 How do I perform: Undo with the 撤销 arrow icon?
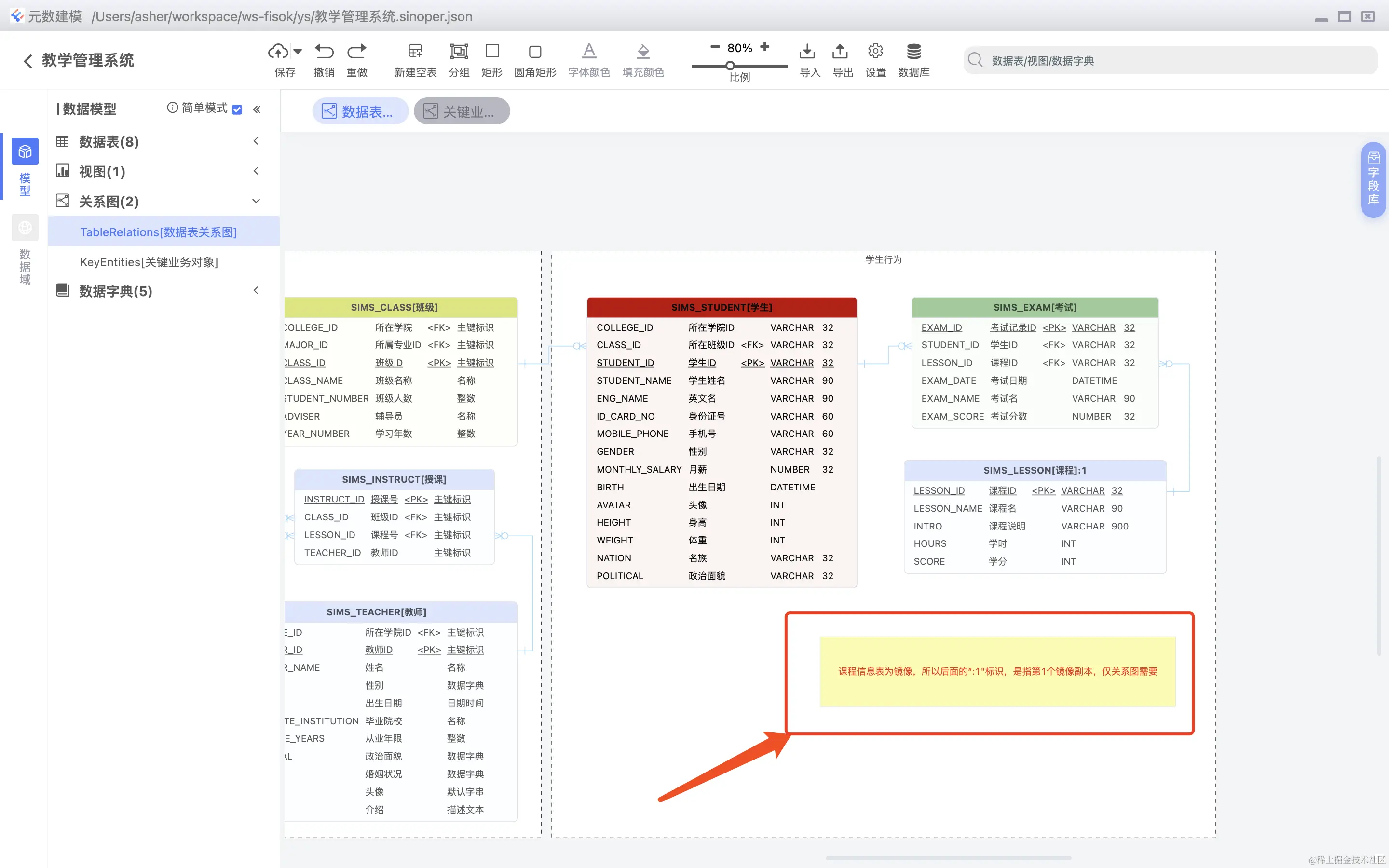click(x=324, y=52)
